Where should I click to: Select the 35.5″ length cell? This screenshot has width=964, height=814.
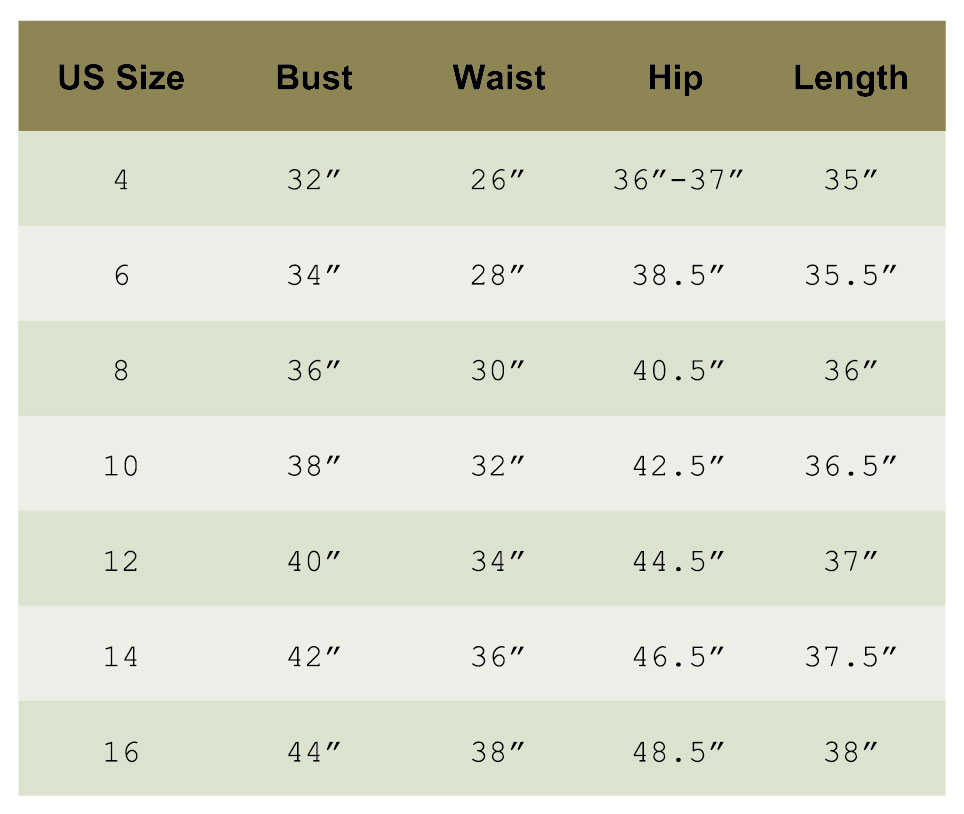pos(850,275)
